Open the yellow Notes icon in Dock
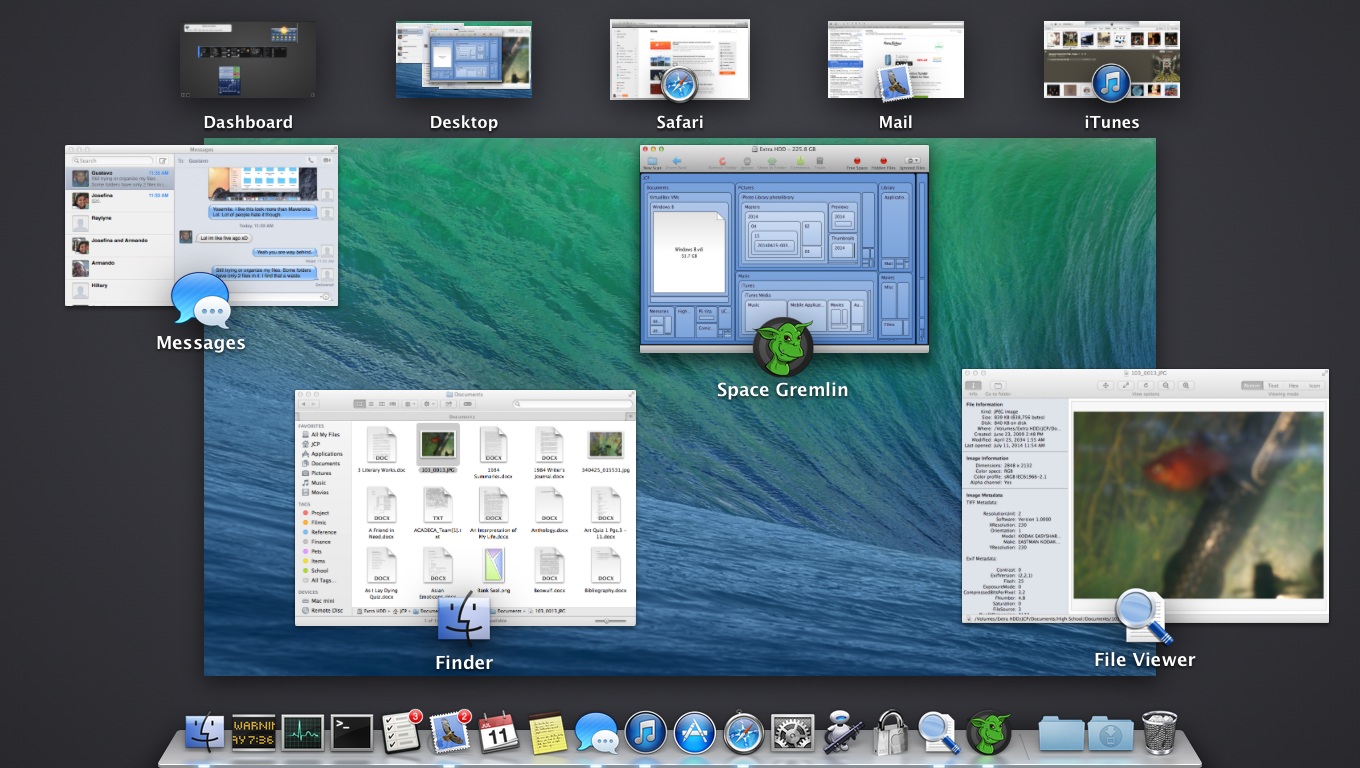Screen dimensions: 1360x768 548,733
